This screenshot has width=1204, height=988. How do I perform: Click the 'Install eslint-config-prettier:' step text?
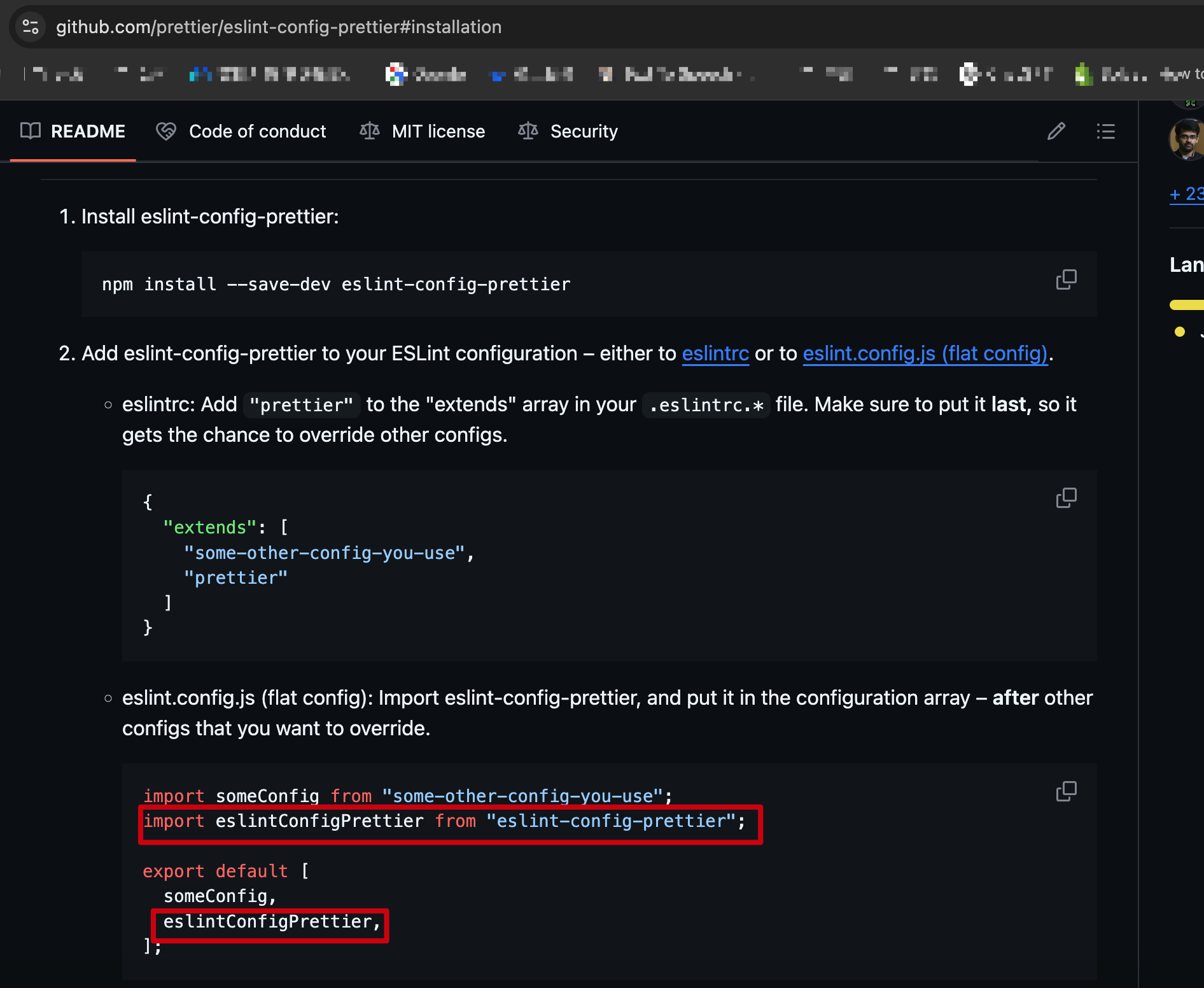[210, 216]
